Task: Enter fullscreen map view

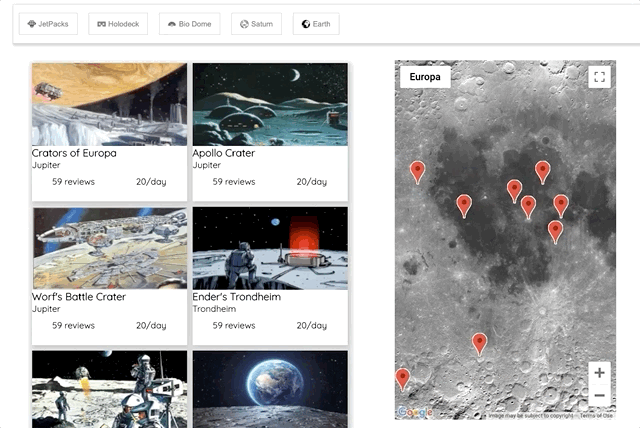Action: 599,77
